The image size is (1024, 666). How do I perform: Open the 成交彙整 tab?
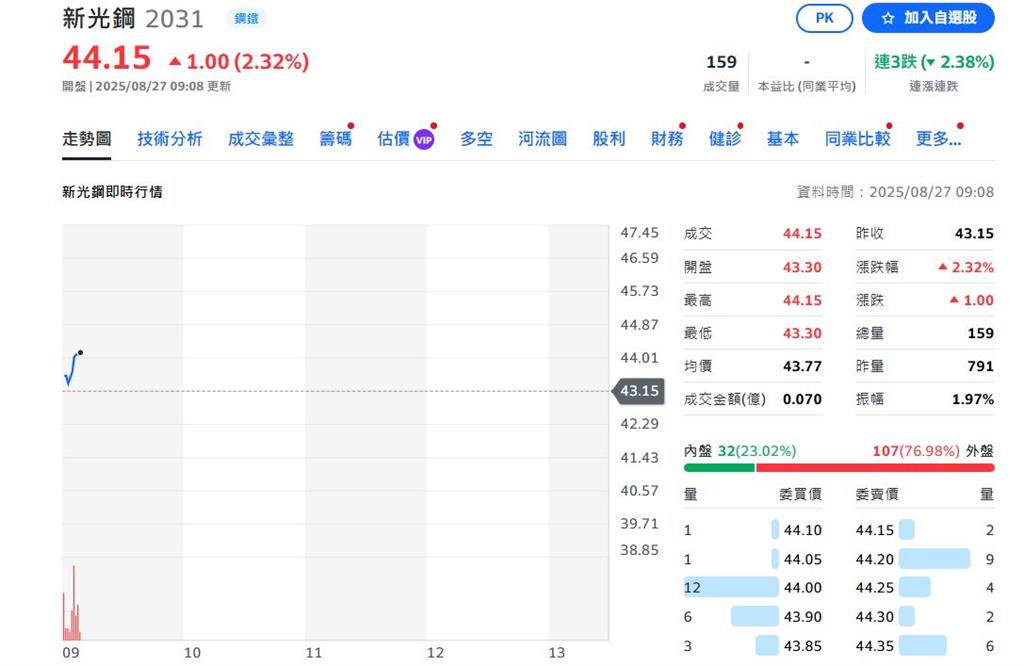coord(261,139)
